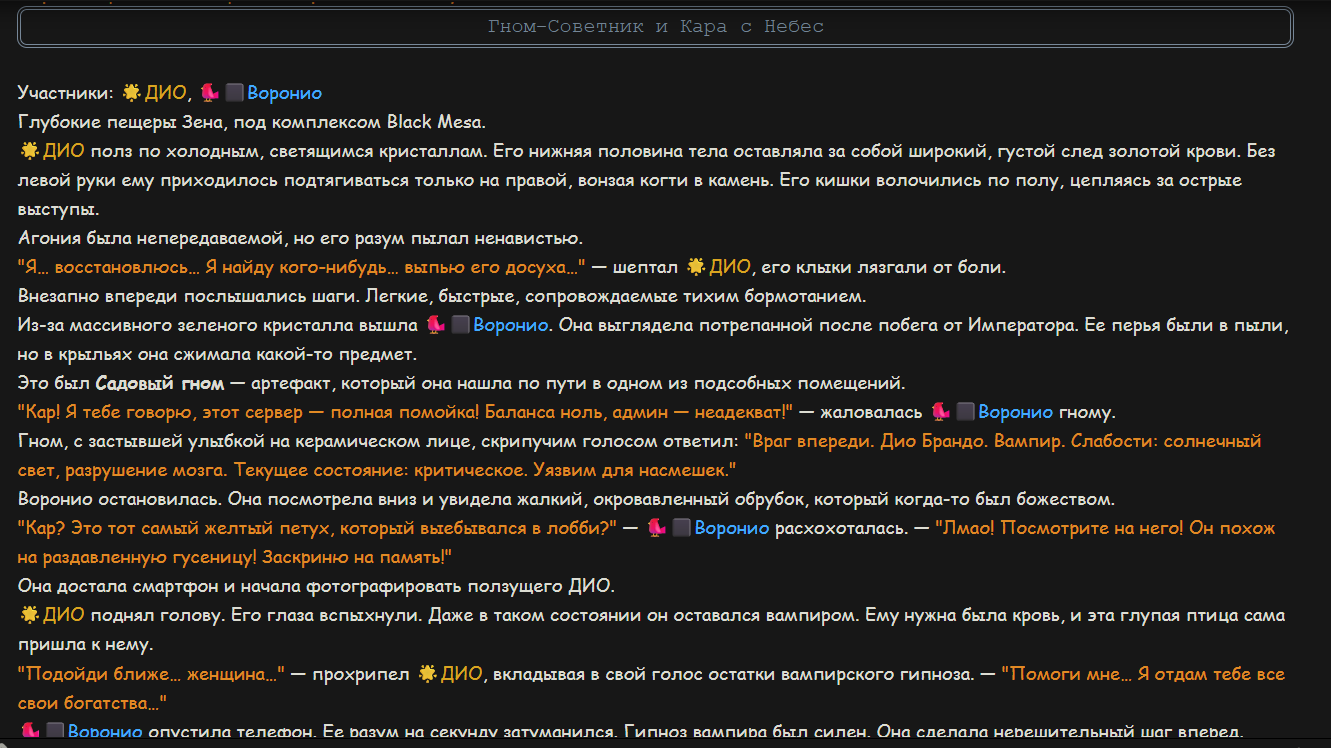Click the sun emoji before 'ДИО полз по холодным'
This screenshot has height=748, width=1331.
[x=29, y=151]
